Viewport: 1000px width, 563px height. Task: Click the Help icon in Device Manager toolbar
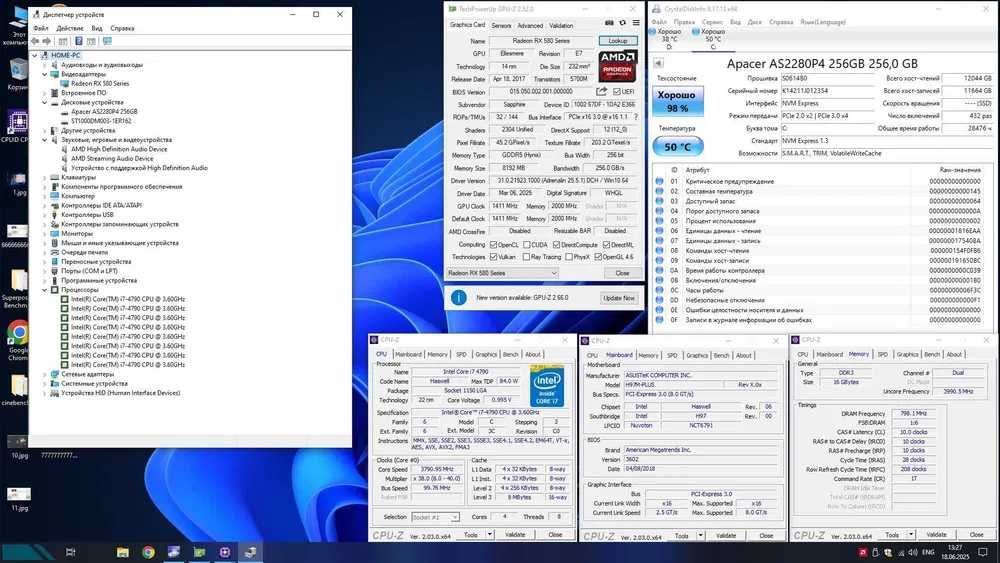(x=78, y=41)
